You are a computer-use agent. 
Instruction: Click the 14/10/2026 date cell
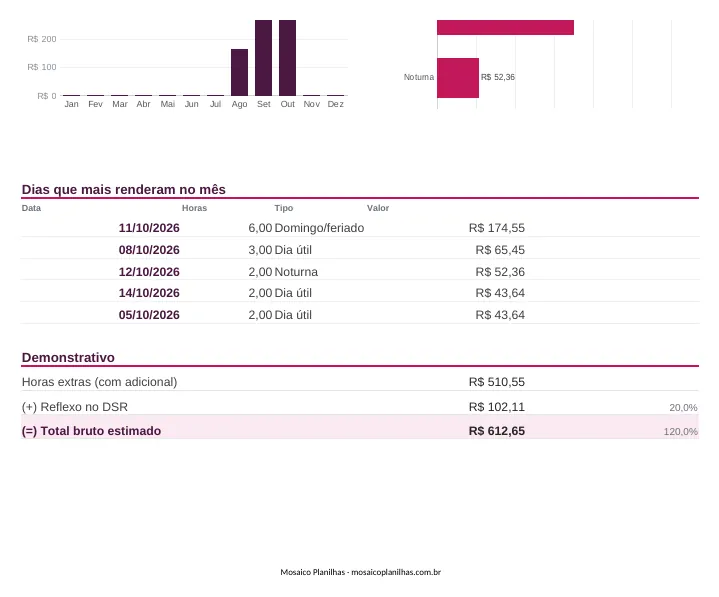(149, 293)
